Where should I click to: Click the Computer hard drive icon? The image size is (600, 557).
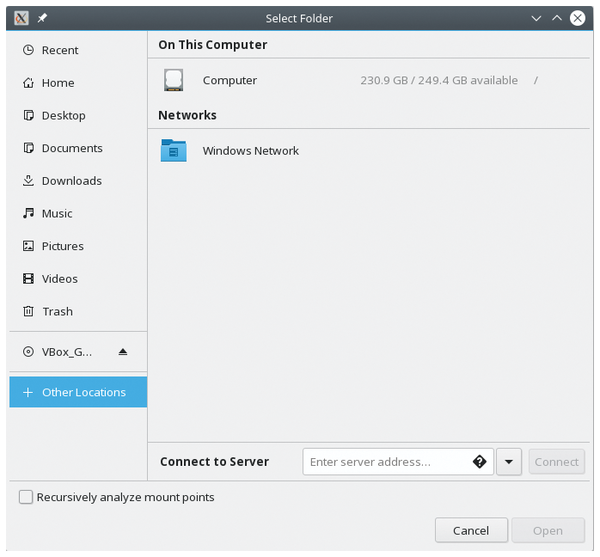174,80
